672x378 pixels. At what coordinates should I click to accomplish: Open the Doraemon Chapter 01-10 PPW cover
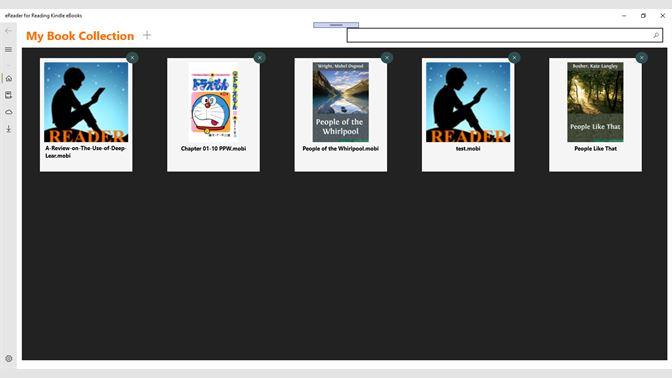pyautogui.click(x=213, y=102)
